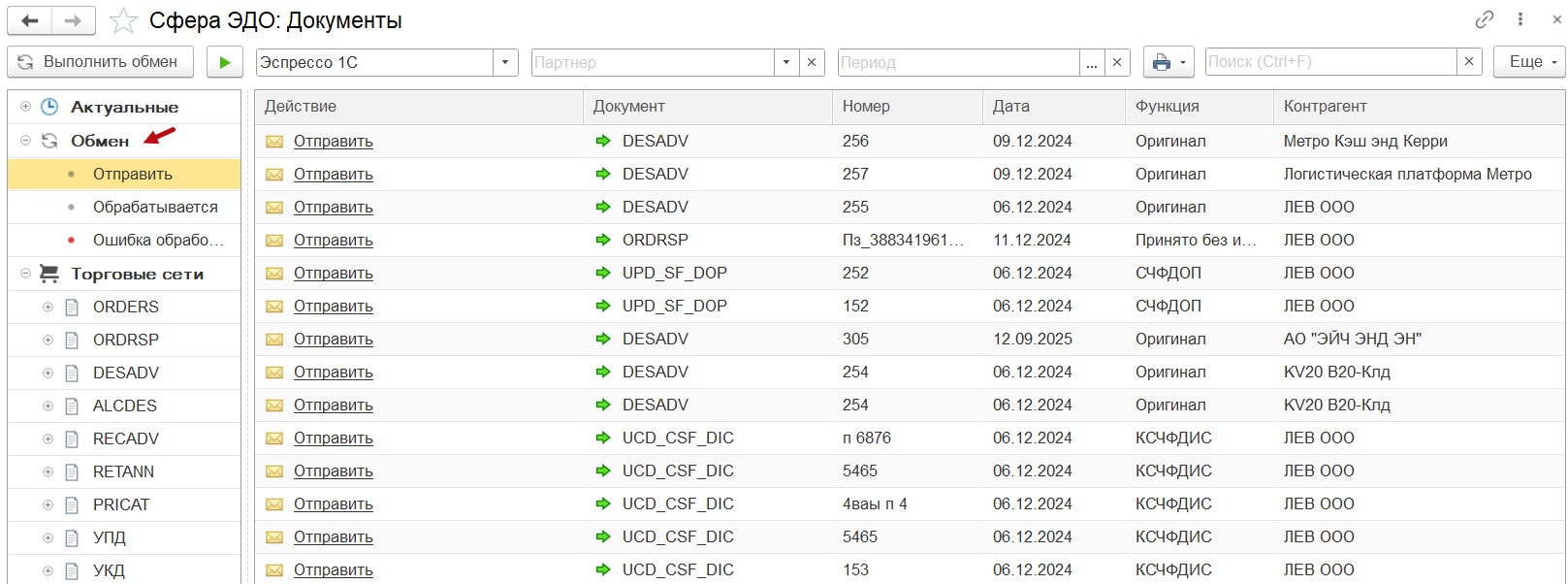The image size is (1568, 584).
Task: Sort by the Дата column header
Action: (1054, 107)
